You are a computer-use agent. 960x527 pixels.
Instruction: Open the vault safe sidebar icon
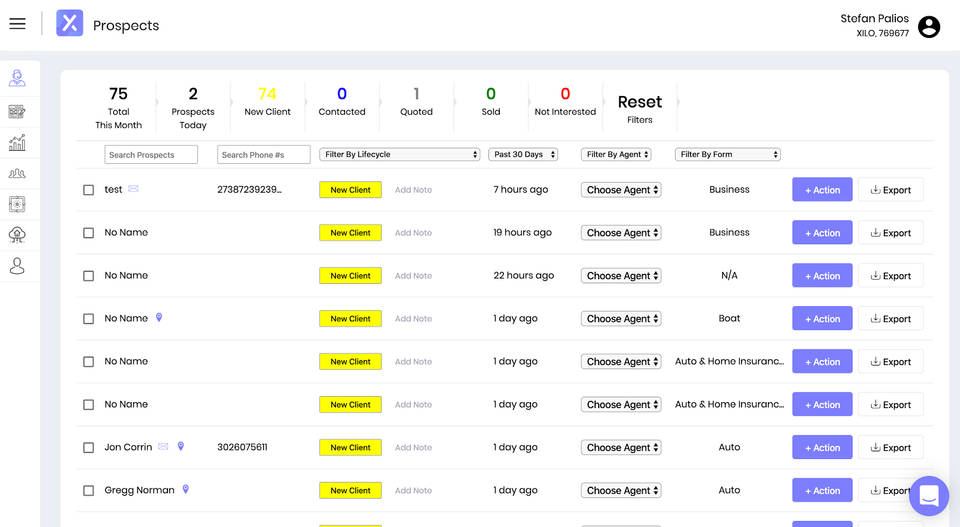click(x=17, y=204)
